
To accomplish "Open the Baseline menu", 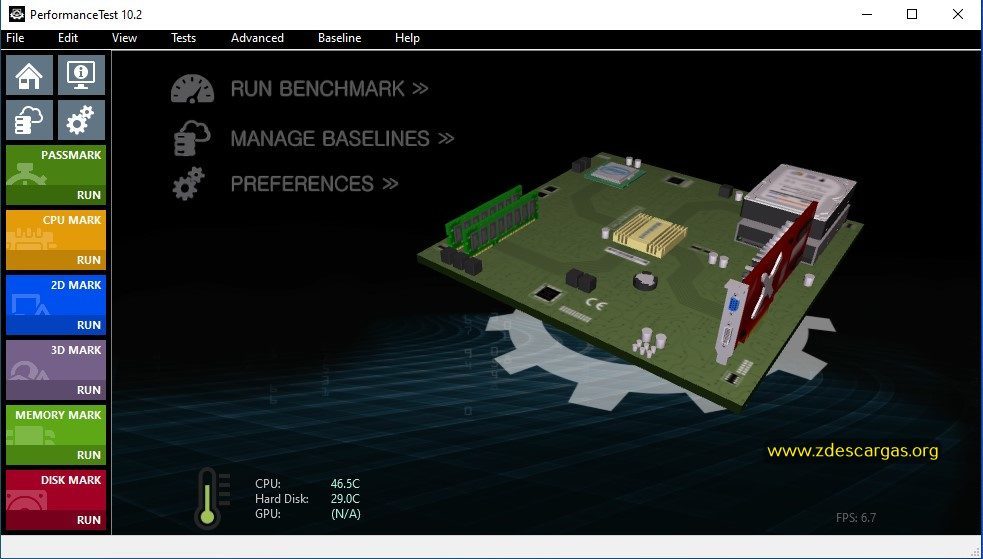I will point(339,38).
